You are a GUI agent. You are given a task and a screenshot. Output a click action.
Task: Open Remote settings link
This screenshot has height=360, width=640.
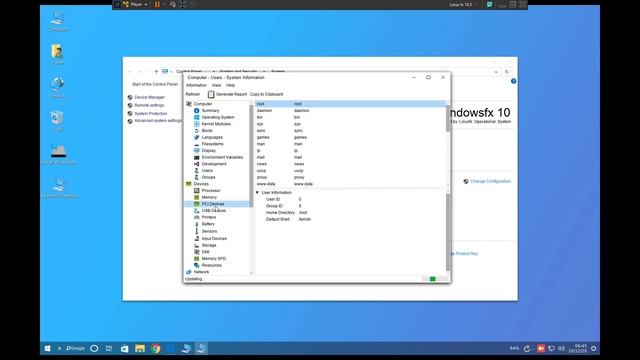(149, 105)
